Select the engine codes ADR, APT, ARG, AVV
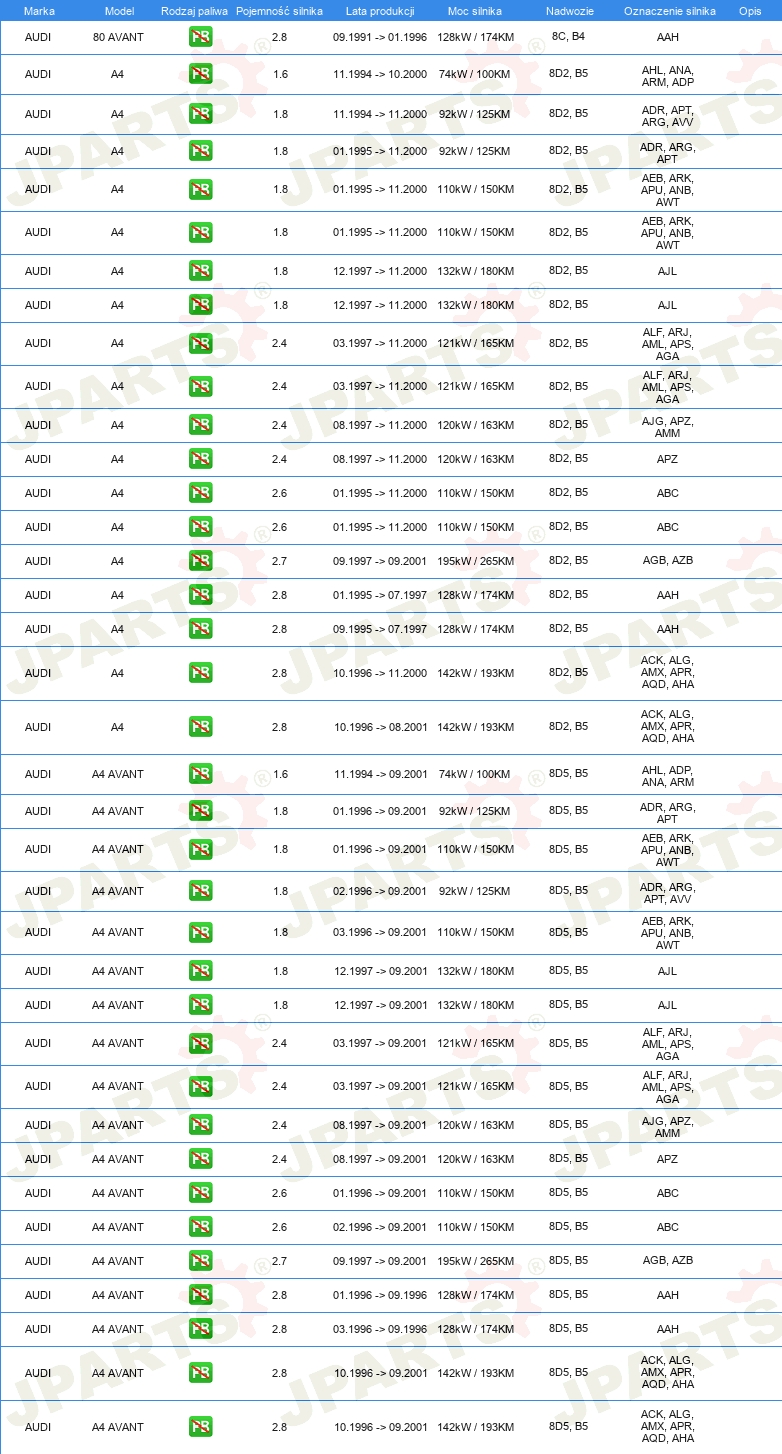Screen dimensions: 782x1454 coord(667,114)
